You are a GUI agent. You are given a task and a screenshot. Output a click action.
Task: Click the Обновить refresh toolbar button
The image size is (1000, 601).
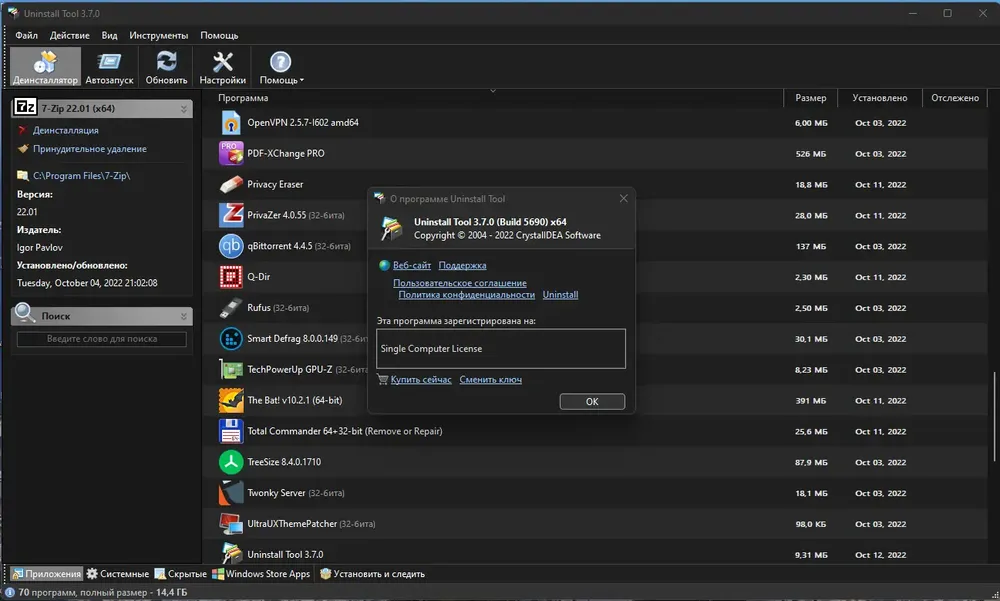(x=166, y=67)
